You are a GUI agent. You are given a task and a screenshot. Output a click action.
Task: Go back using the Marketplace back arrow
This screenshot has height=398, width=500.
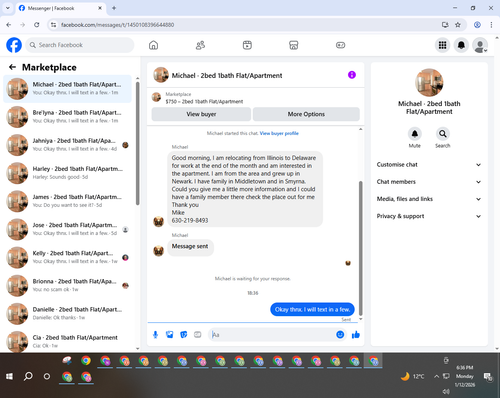tap(12, 67)
